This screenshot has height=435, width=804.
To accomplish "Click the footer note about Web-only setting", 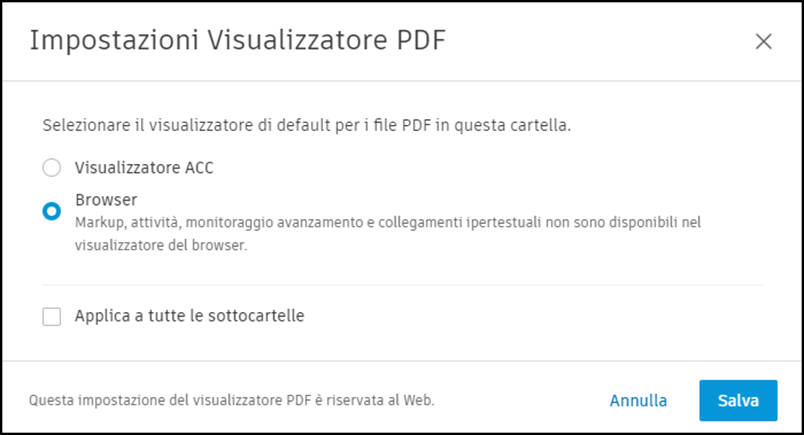I will point(231,400).
